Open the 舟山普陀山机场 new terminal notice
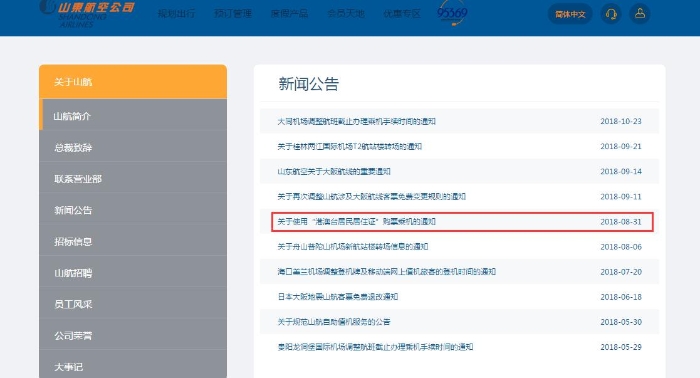Viewport: 700px width, 378px height. tap(353, 246)
